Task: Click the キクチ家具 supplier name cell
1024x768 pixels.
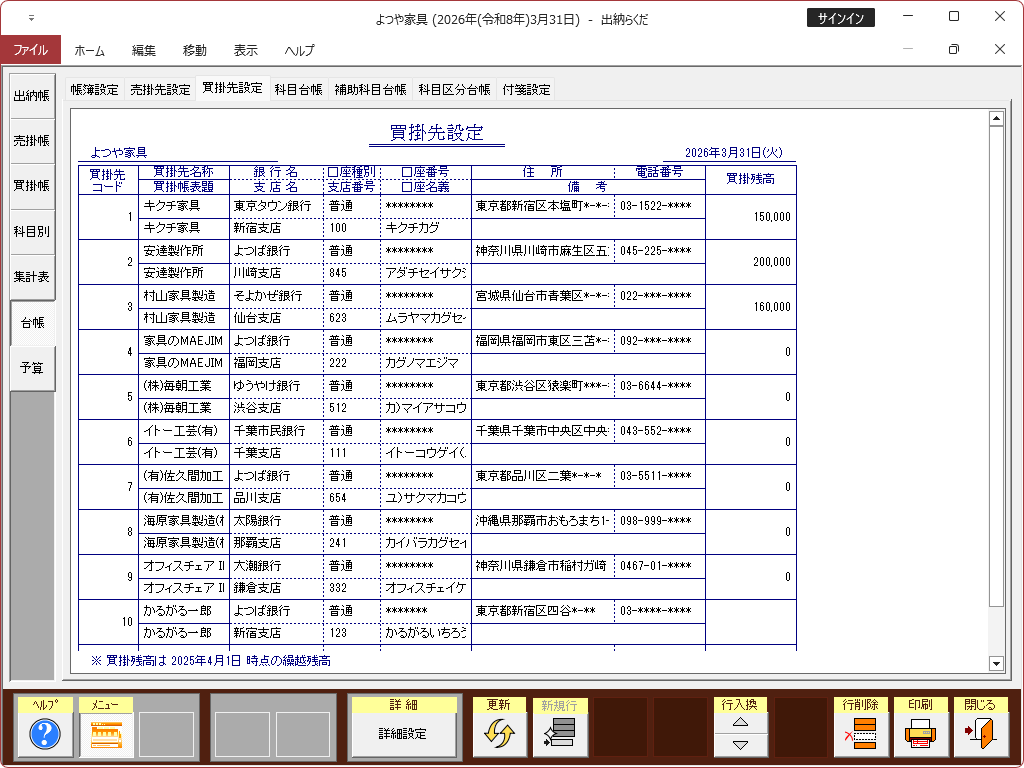Action: tap(183, 205)
